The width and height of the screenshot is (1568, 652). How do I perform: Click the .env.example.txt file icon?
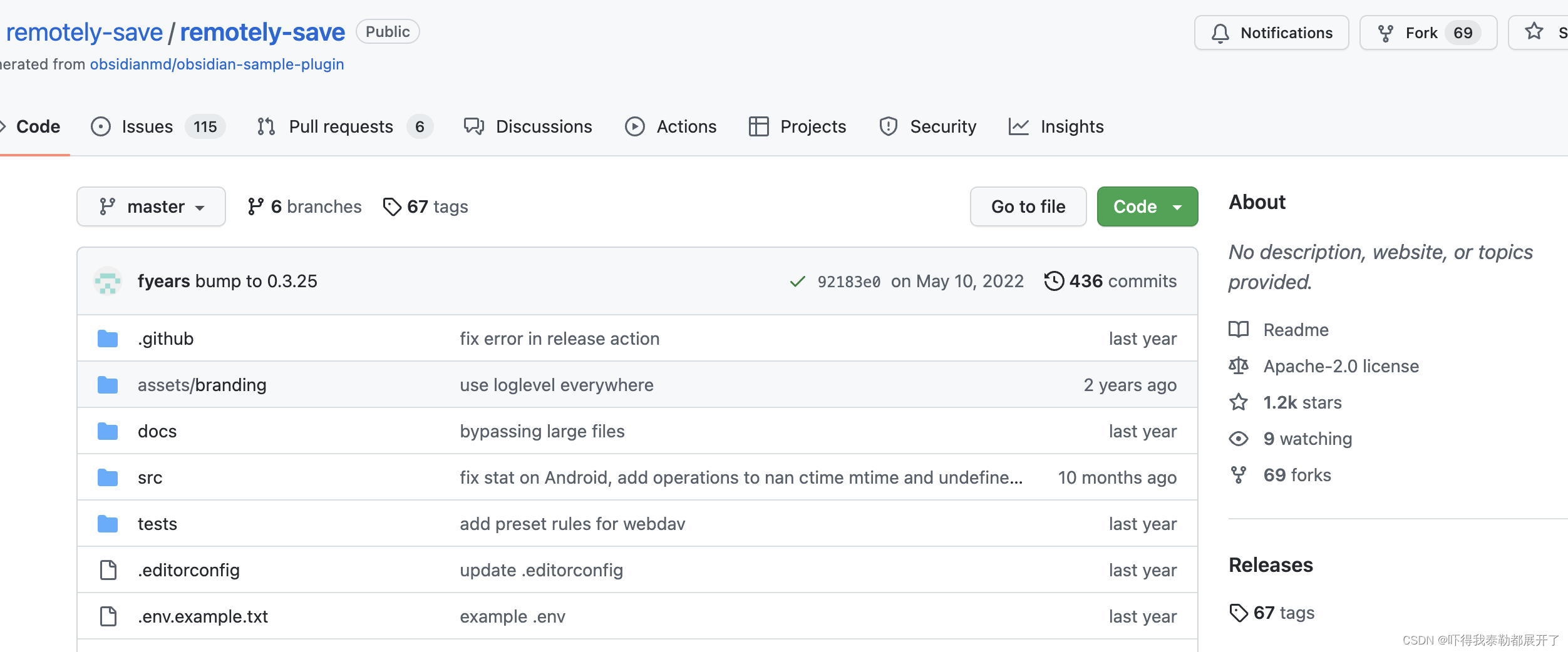(x=108, y=616)
